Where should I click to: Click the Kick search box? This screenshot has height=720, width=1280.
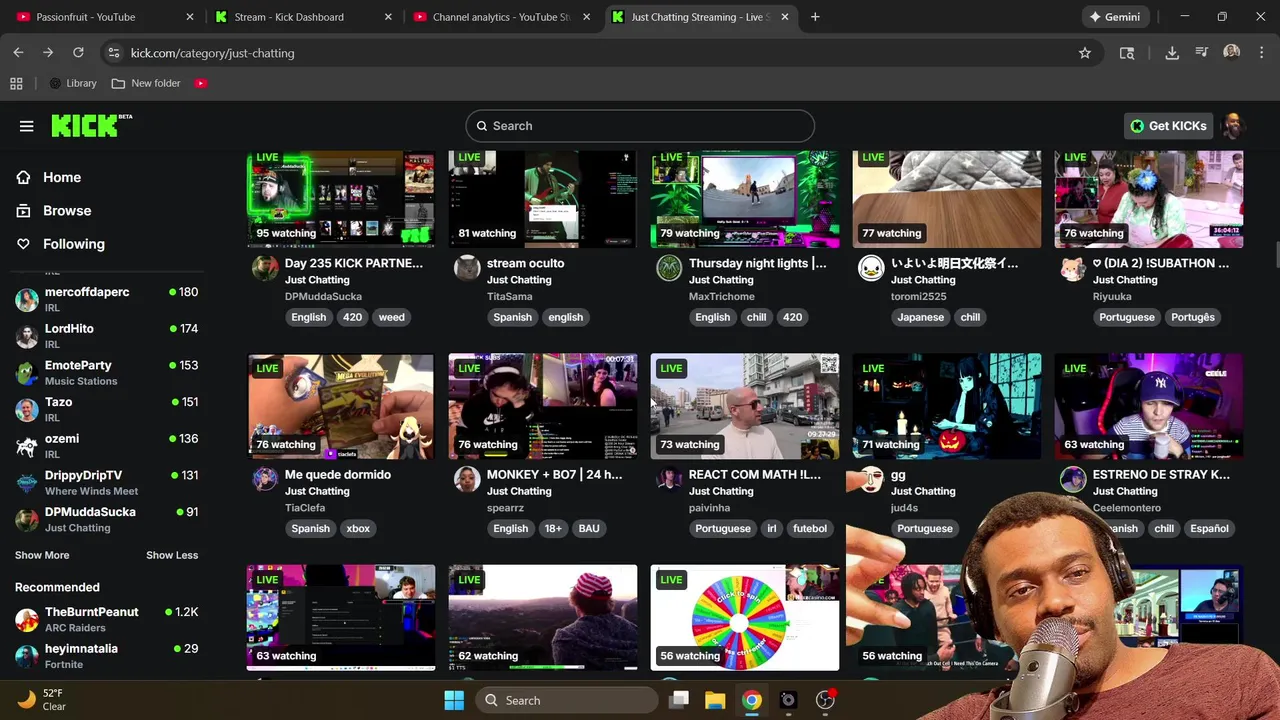pyautogui.click(x=640, y=126)
